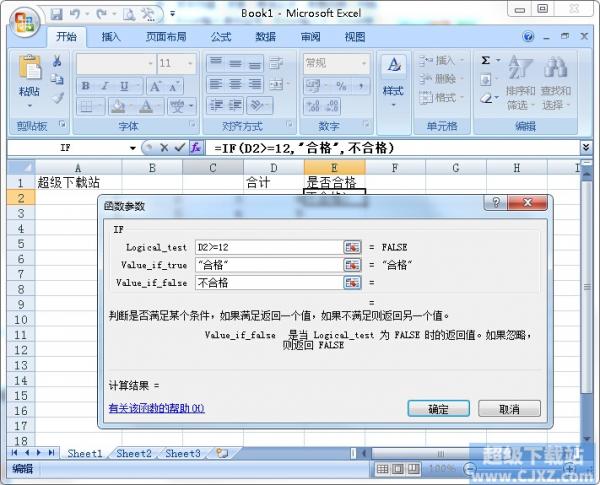
Task: Toggle align text right
Action: (x=254, y=84)
